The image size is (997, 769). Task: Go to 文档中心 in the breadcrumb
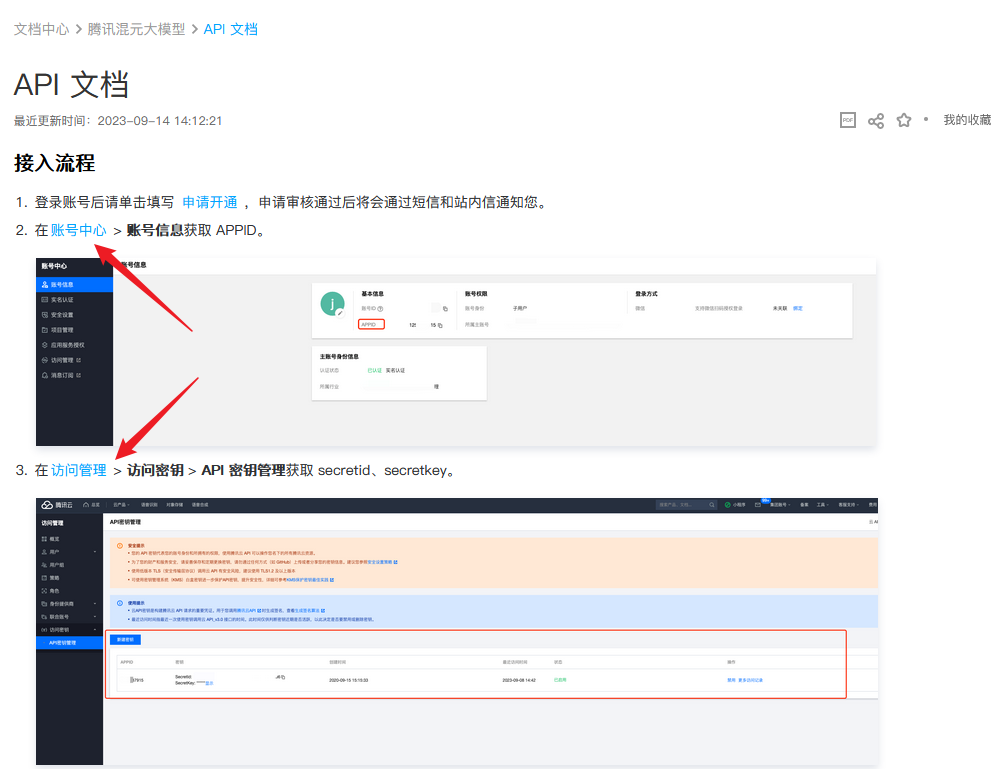pos(41,29)
